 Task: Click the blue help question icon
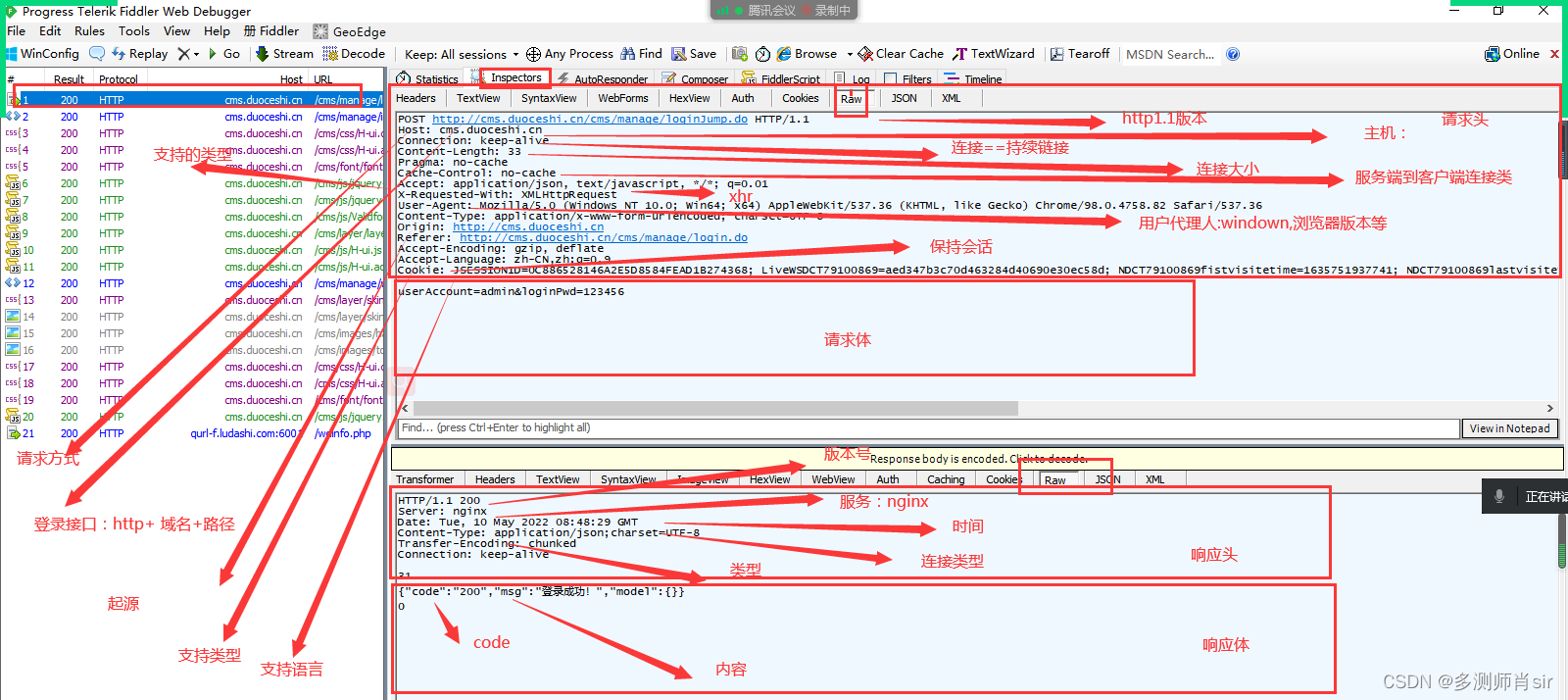(1233, 54)
